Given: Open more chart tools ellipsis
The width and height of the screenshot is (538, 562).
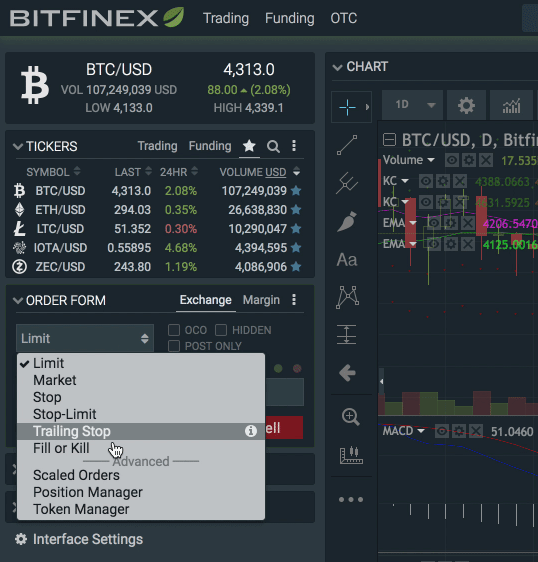Looking at the screenshot, I should (351, 499).
